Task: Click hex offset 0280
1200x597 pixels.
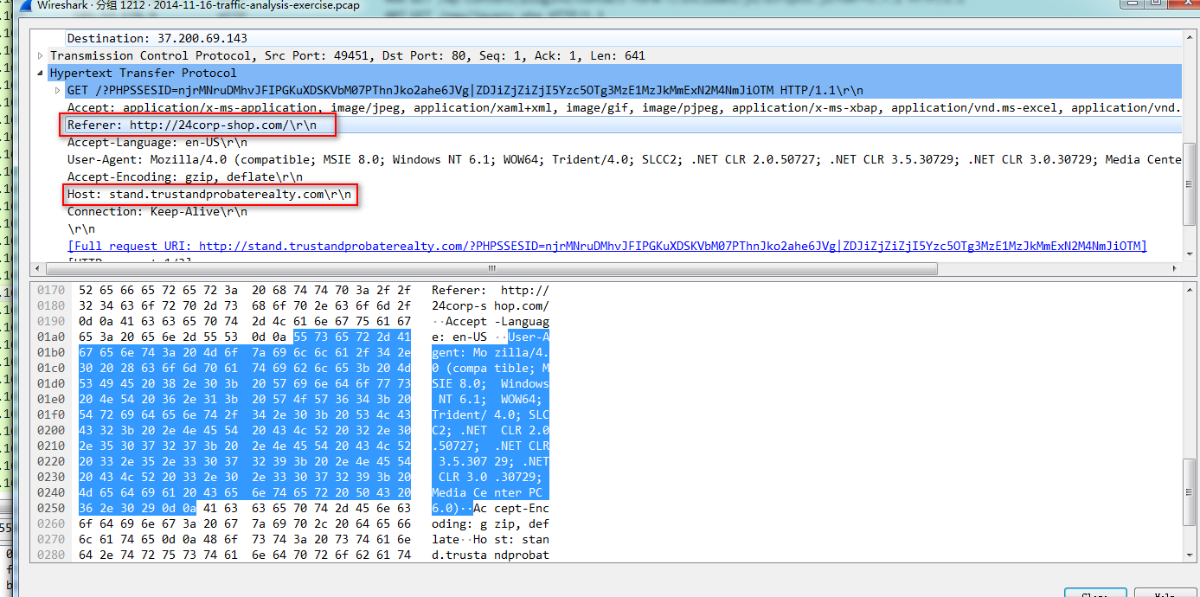Action: 52,554
